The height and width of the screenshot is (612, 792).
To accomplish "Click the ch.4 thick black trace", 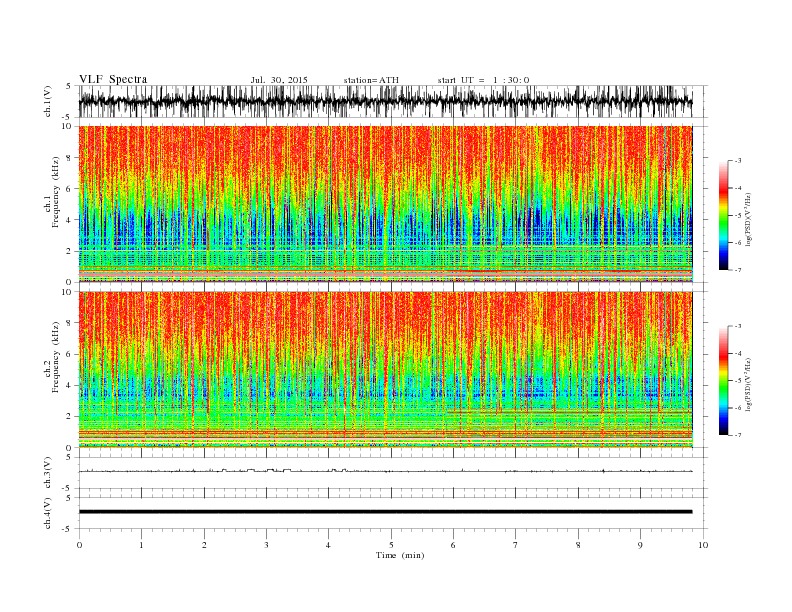I will click(x=386, y=512).
